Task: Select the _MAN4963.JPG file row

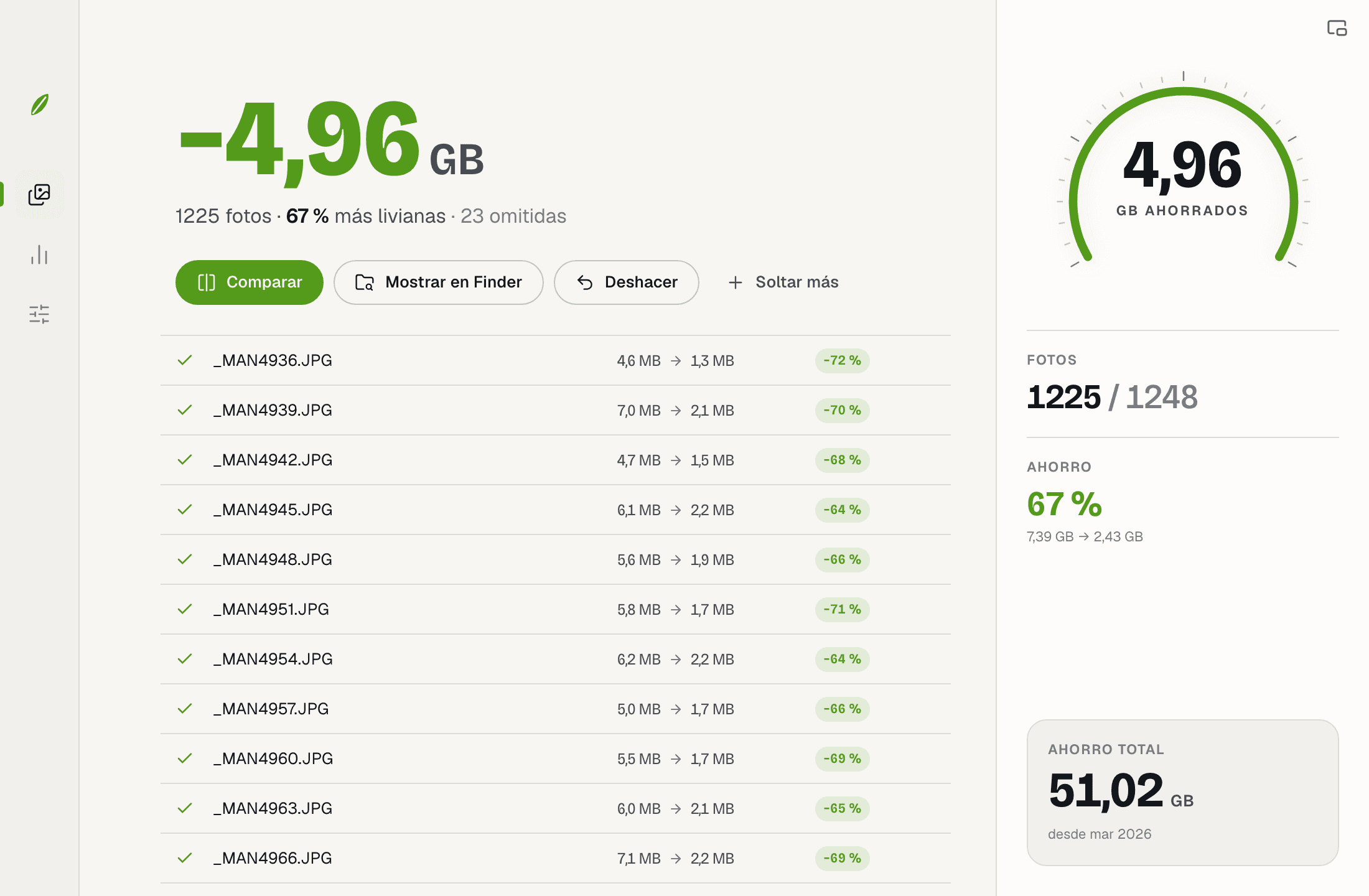Action: point(556,808)
